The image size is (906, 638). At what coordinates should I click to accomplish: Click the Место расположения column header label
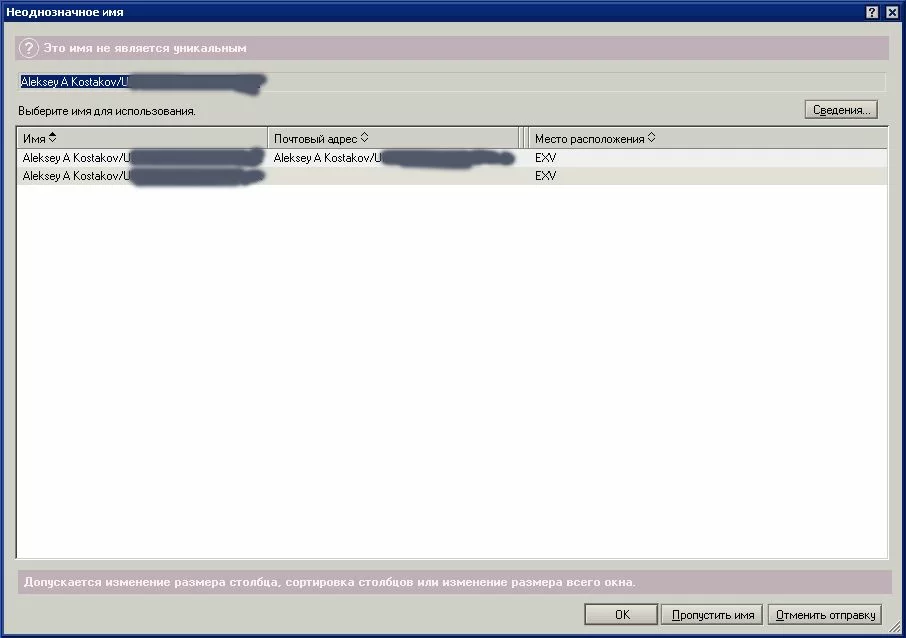click(x=589, y=139)
